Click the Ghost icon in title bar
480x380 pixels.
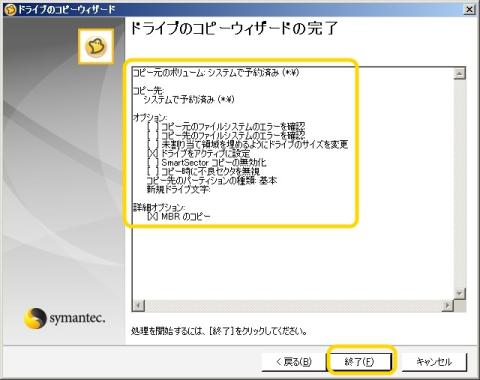point(10,10)
